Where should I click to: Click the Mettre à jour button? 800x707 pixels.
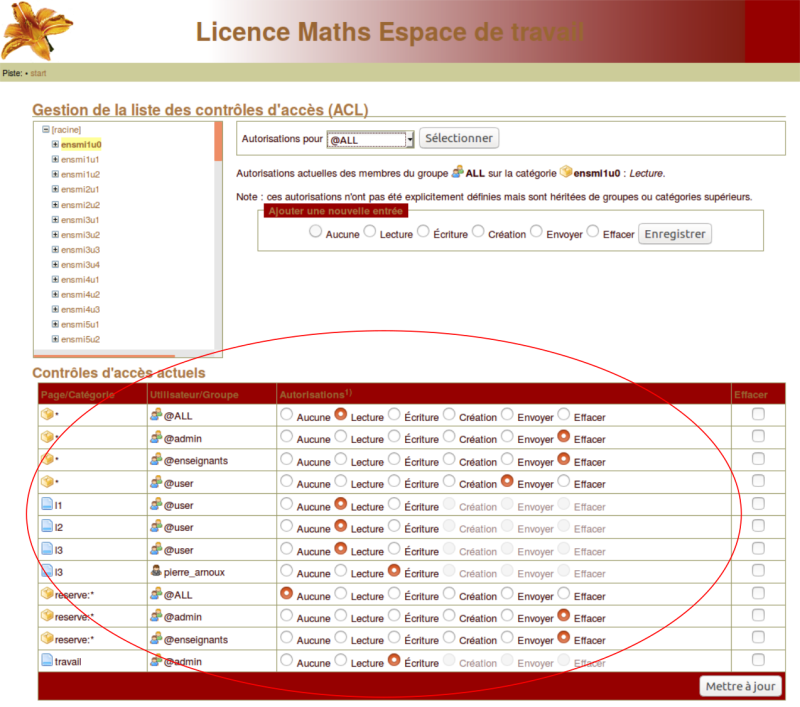pyautogui.click(x=739, y=686)
